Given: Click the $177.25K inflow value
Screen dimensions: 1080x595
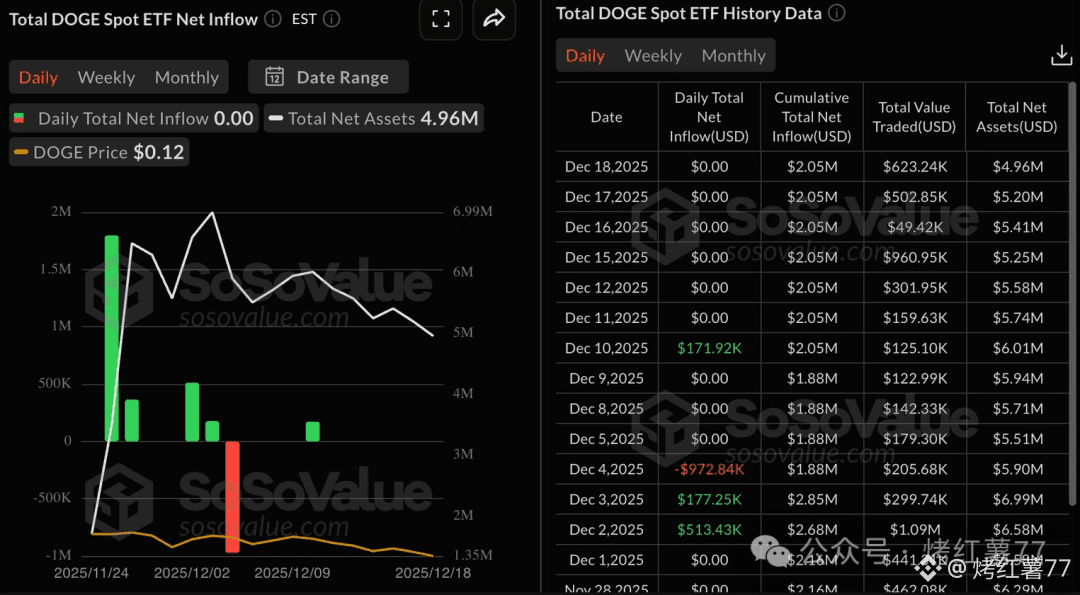Looking at the screenshot, I should (x=709, y=500).
